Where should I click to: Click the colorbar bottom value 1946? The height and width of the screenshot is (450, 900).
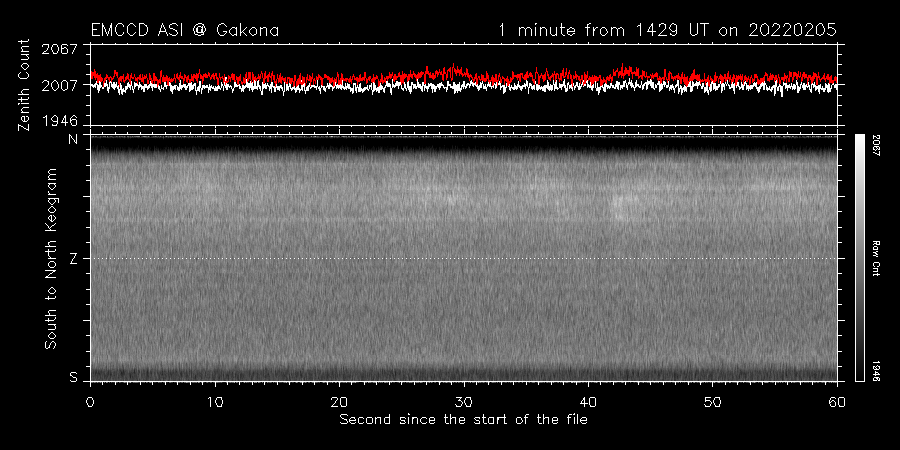(x=876, y=371)
